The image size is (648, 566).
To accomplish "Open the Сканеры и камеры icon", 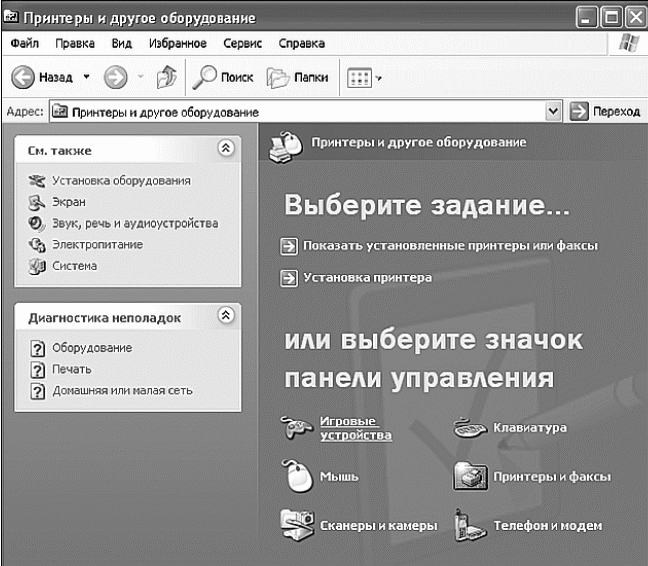I will 297,525.
